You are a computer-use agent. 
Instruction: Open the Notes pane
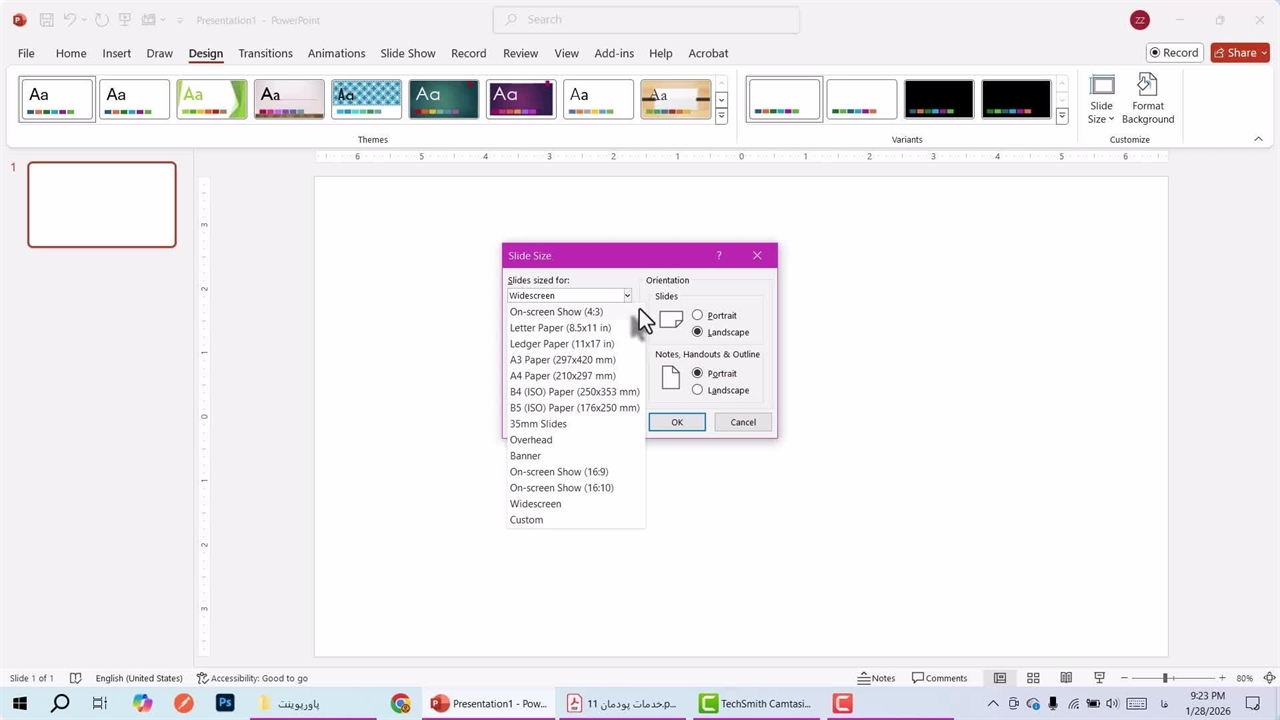coord(876,678)
